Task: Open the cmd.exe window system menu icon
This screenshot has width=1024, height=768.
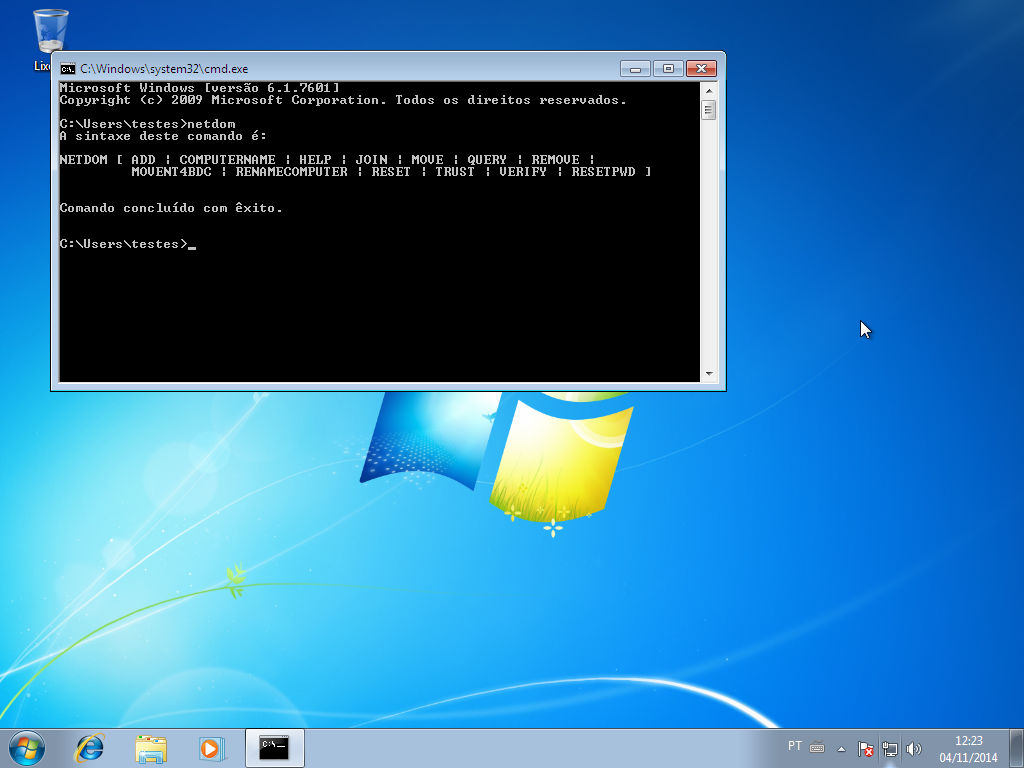Action: (66, 69)
